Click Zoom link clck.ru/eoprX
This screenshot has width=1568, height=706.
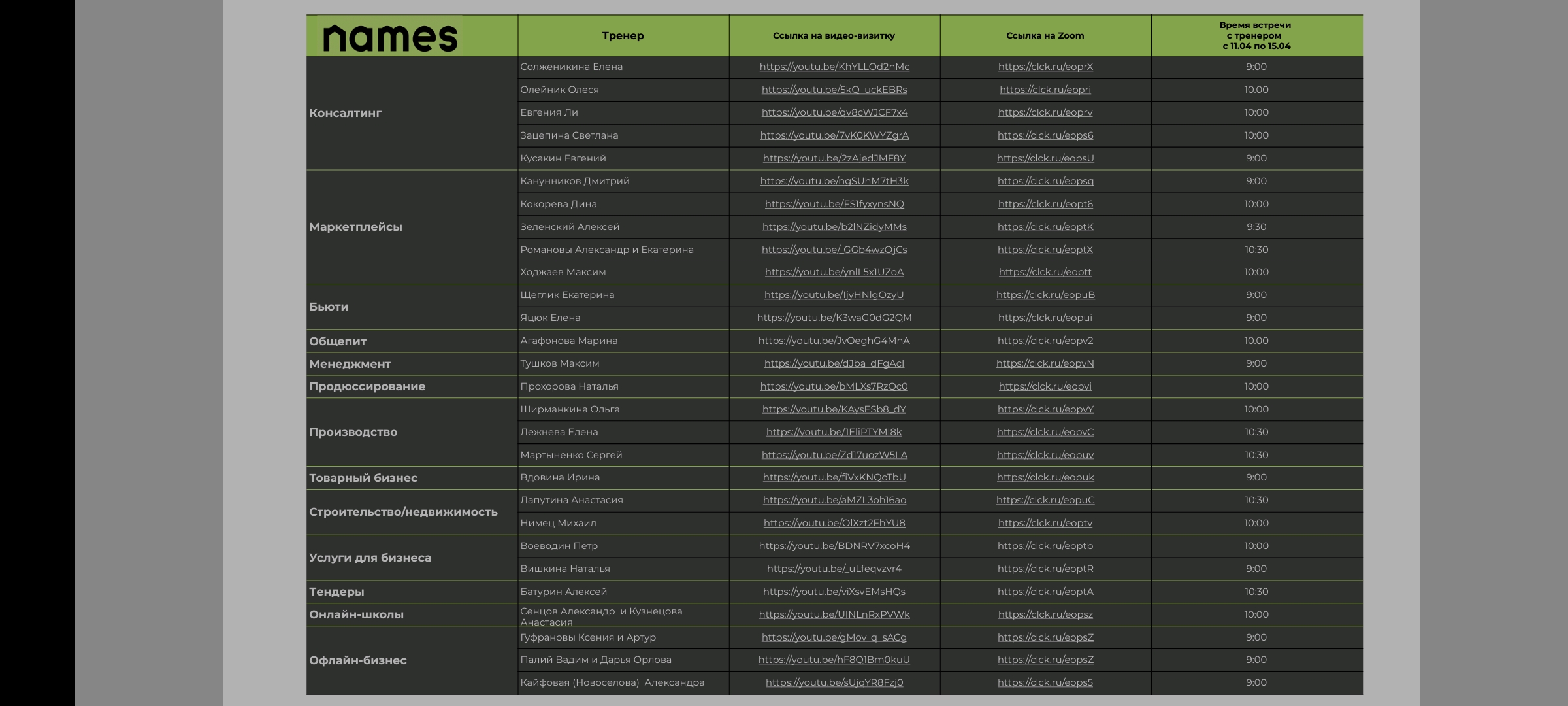click(x=1045, y=67)
